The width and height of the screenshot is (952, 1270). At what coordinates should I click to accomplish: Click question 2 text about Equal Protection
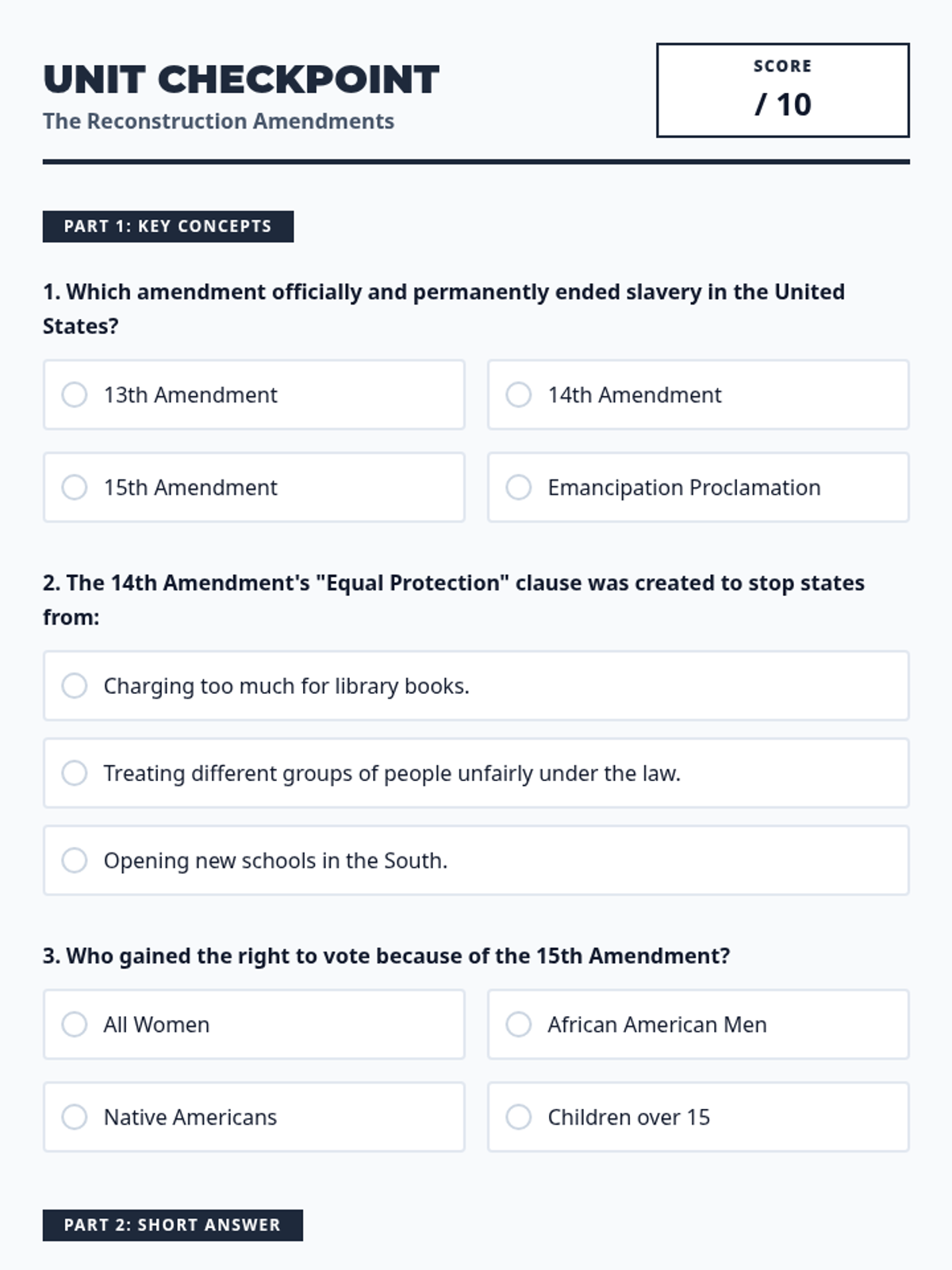[x=452, y=583]
